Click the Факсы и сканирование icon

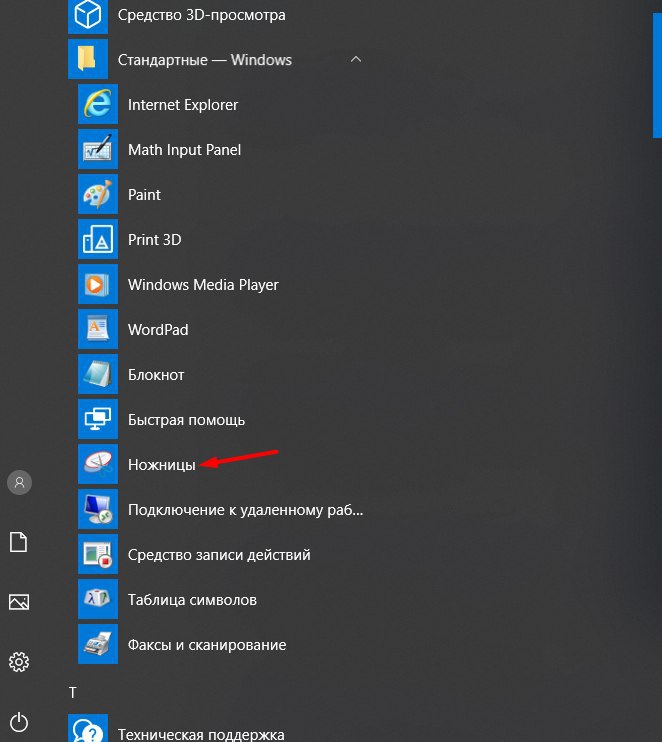point(98,644)
